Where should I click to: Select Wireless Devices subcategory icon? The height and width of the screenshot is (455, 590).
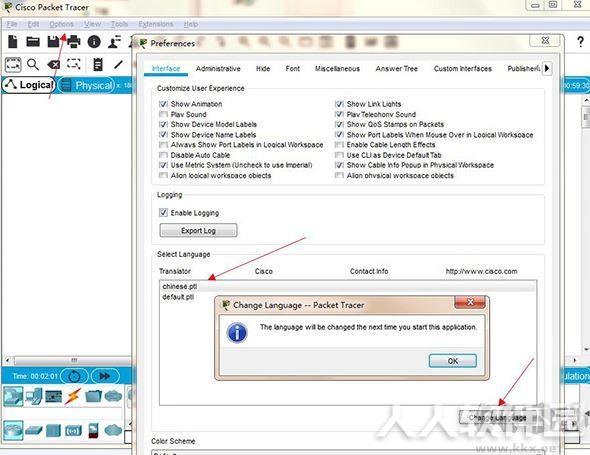pyautogui.click(x=73, y=430)
